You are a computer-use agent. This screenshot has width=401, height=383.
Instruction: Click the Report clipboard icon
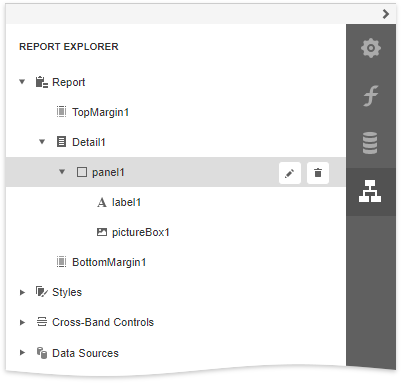point(42,82)
